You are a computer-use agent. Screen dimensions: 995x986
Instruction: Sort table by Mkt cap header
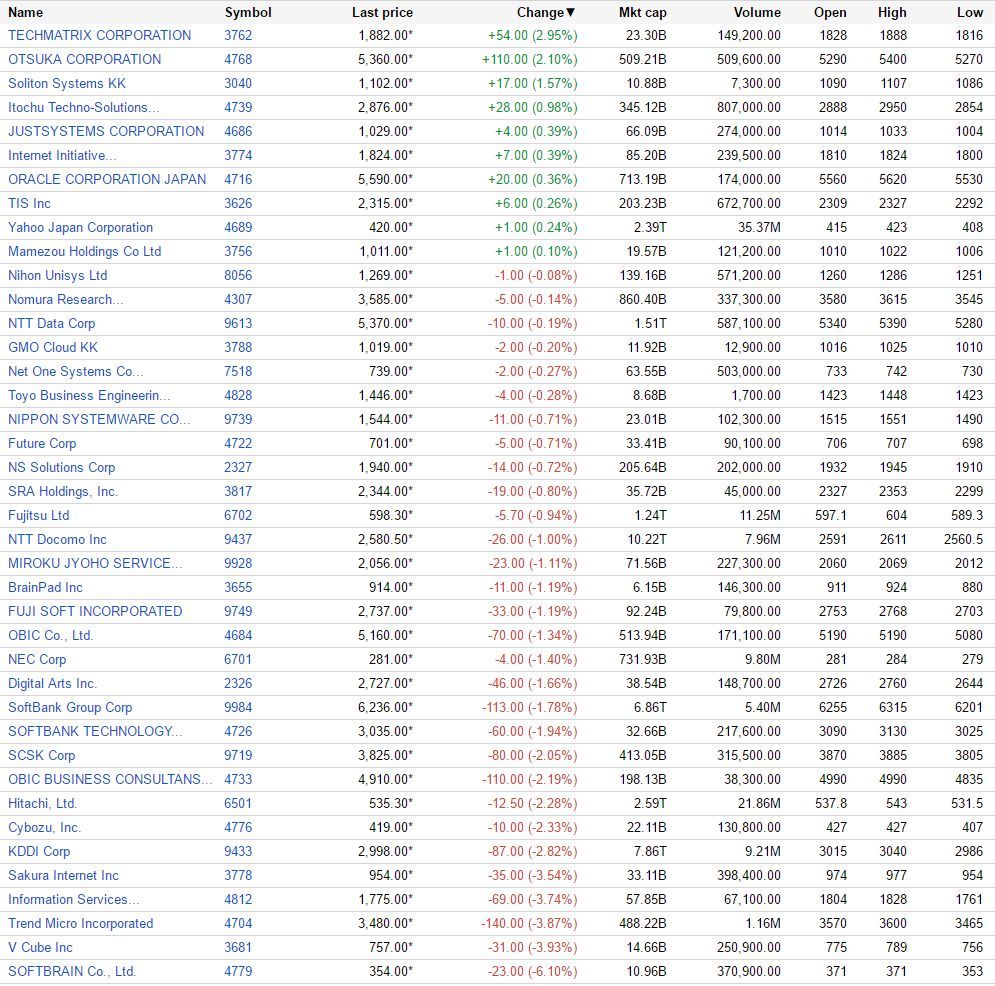(642, 12)
